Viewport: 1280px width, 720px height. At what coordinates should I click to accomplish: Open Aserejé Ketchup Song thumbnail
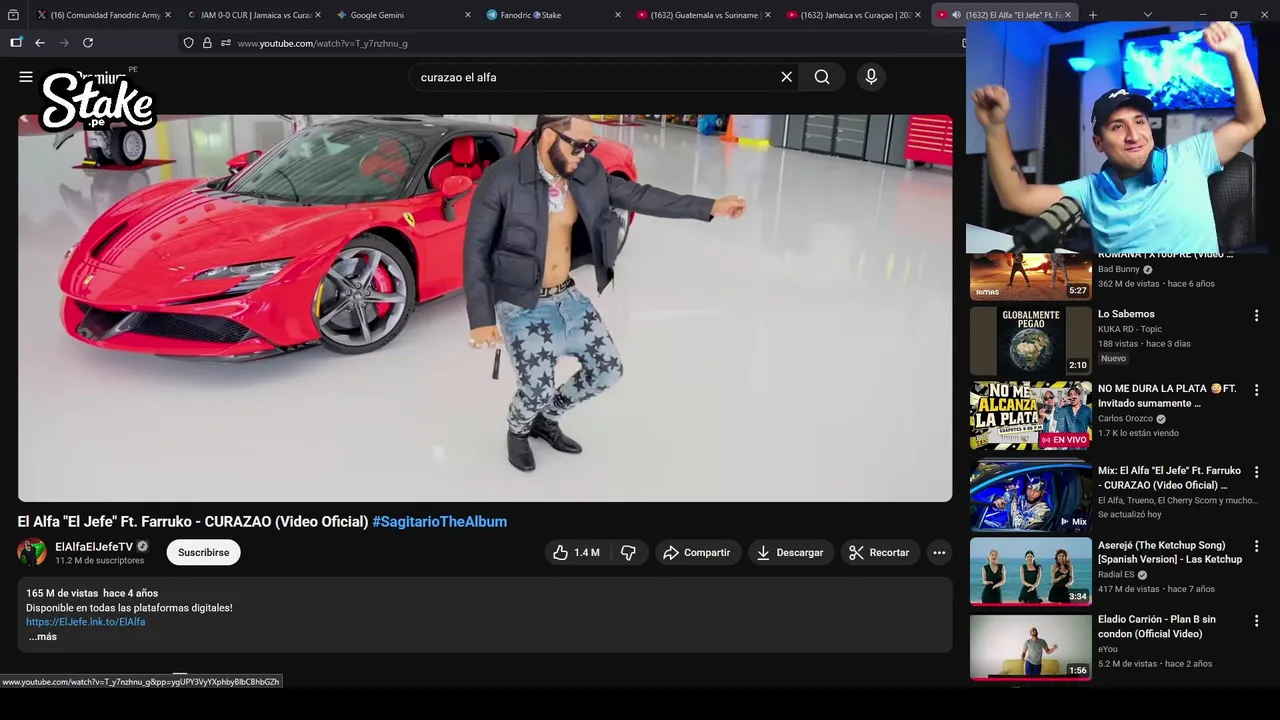[1030, 571]
